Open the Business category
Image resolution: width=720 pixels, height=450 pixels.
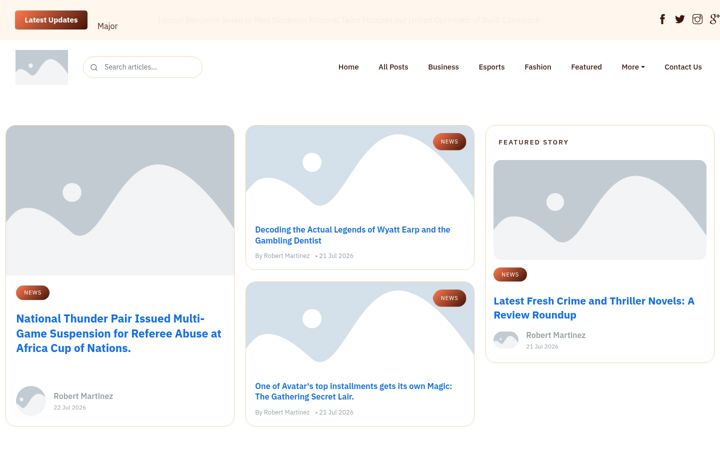pyautogui.click(x=443, y=67)
